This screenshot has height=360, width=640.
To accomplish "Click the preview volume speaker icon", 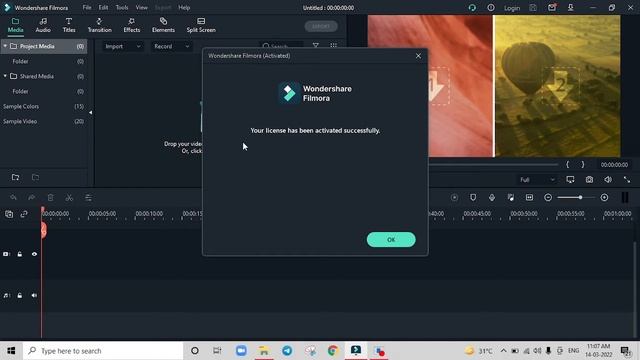I will coord(608,180).
